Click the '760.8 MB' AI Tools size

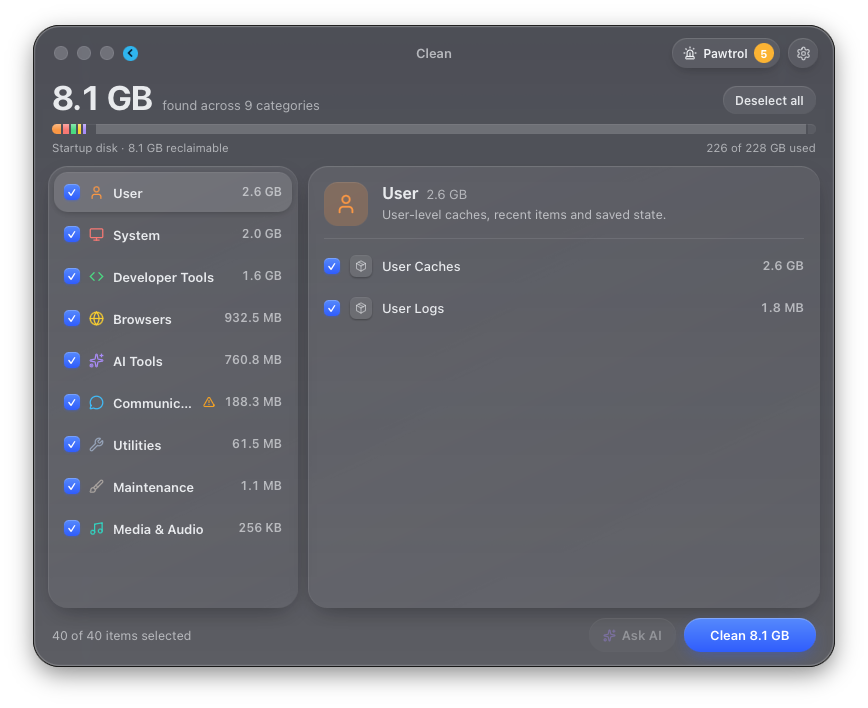pos(253,360)
